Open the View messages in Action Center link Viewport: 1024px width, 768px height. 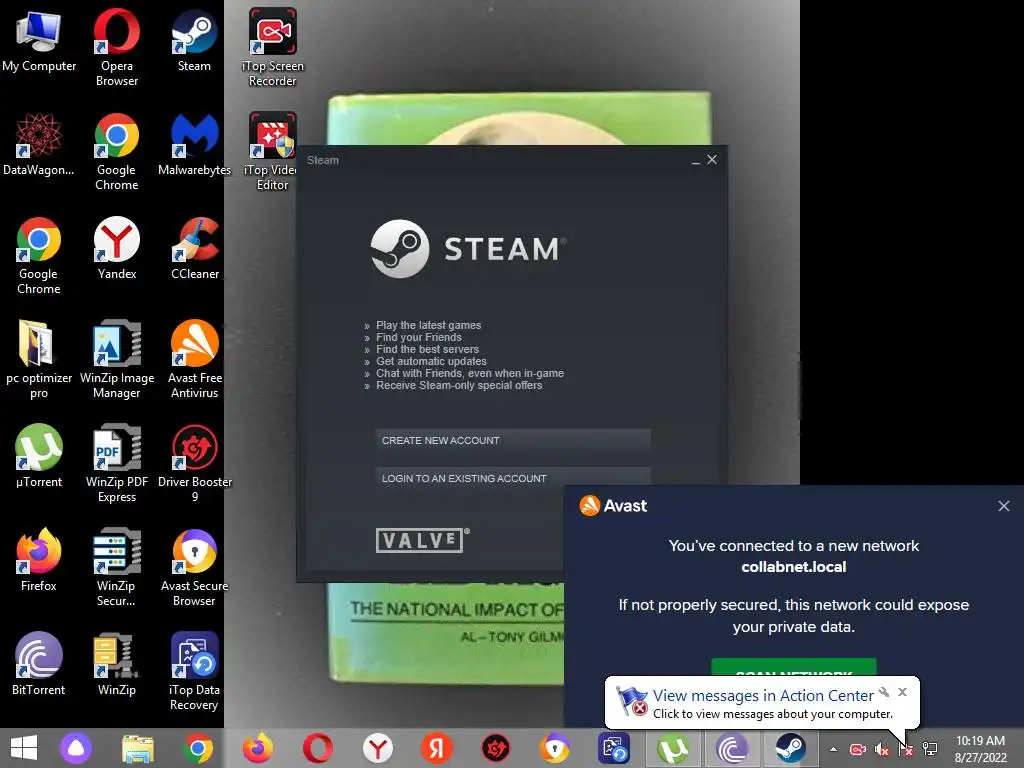coord(763,696)
